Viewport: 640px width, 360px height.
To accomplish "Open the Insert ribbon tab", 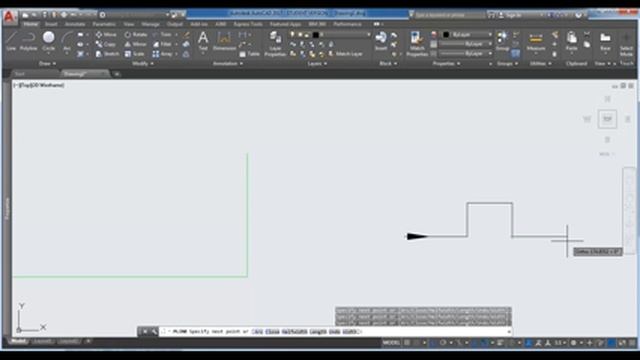I will (x=51, y=24).
